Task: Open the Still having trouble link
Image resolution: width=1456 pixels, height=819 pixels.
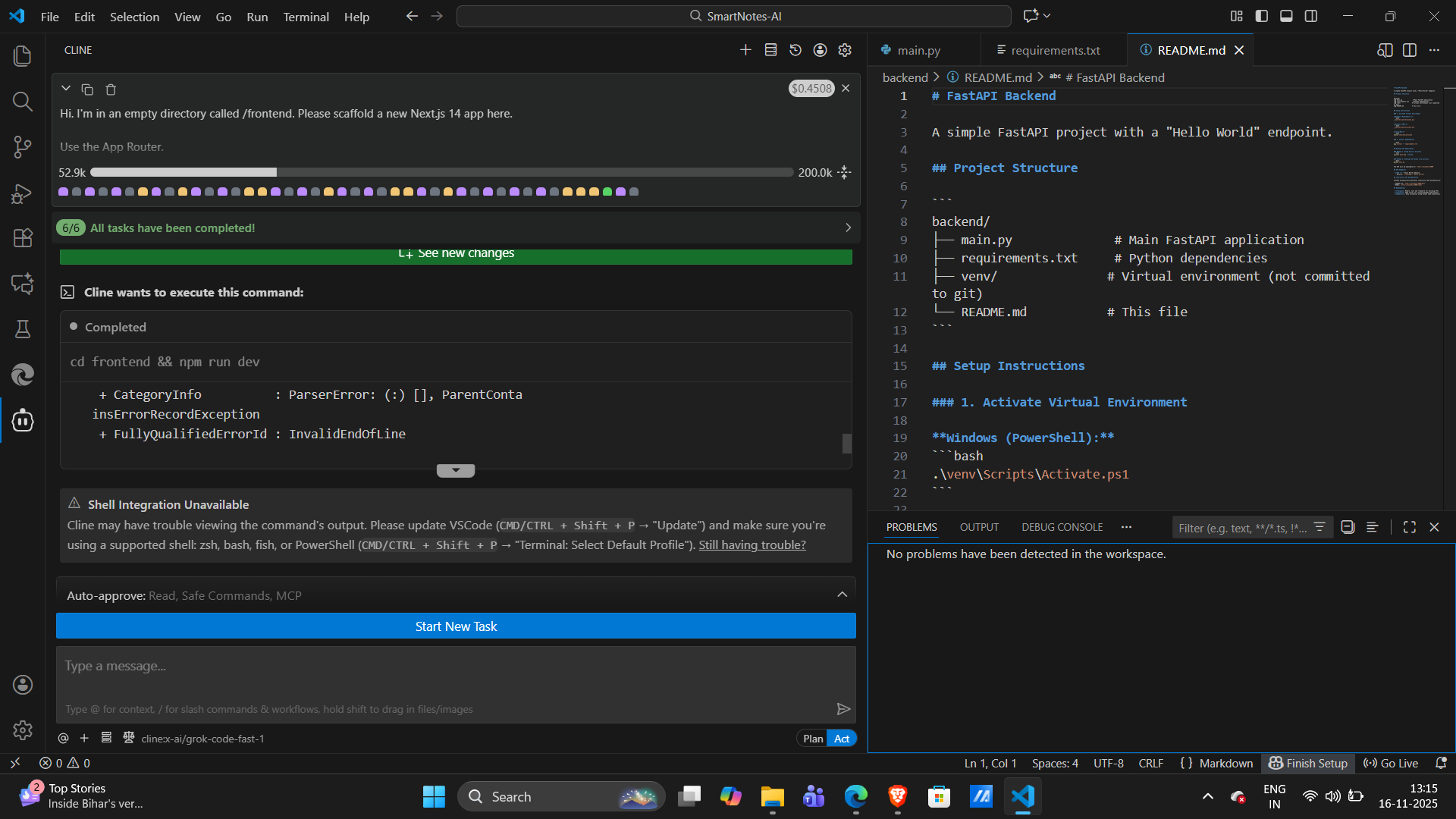Action: pos(752,544)
